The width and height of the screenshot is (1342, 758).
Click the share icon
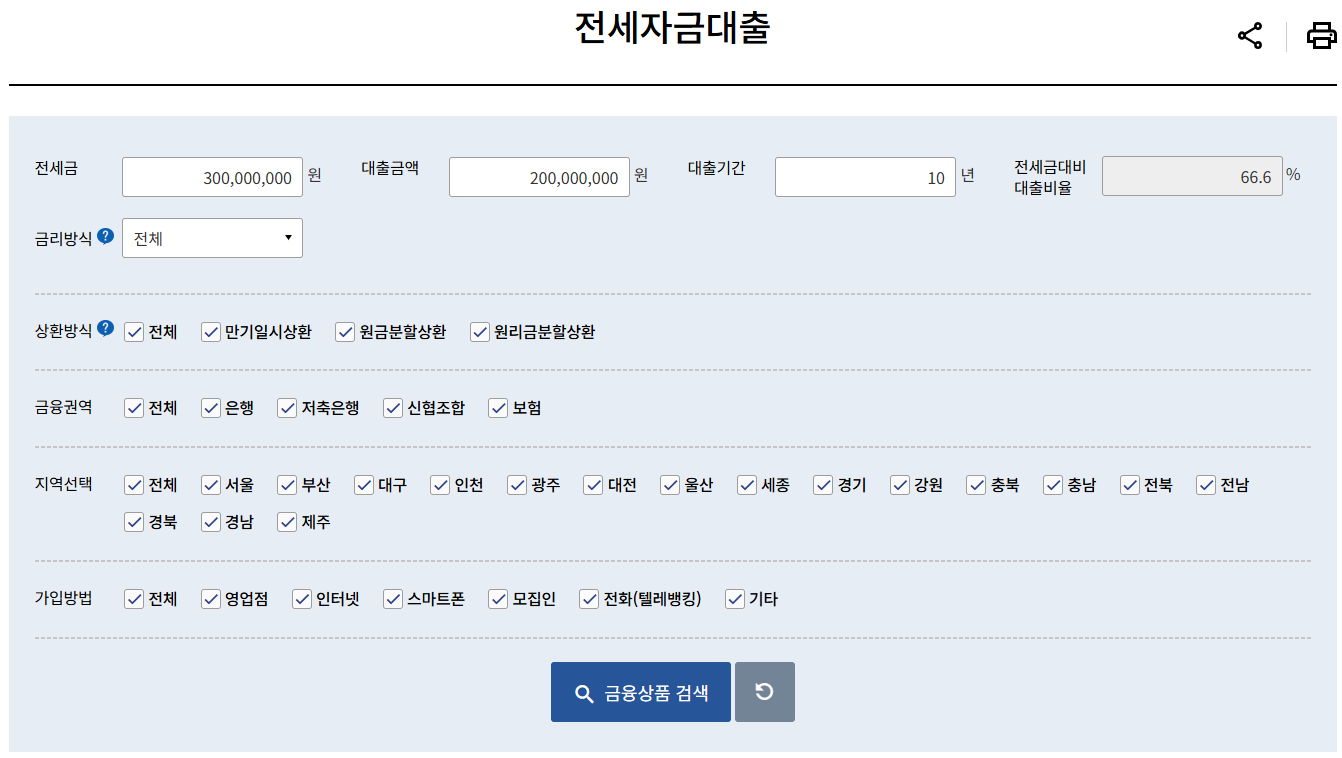tap(1250, 36)
